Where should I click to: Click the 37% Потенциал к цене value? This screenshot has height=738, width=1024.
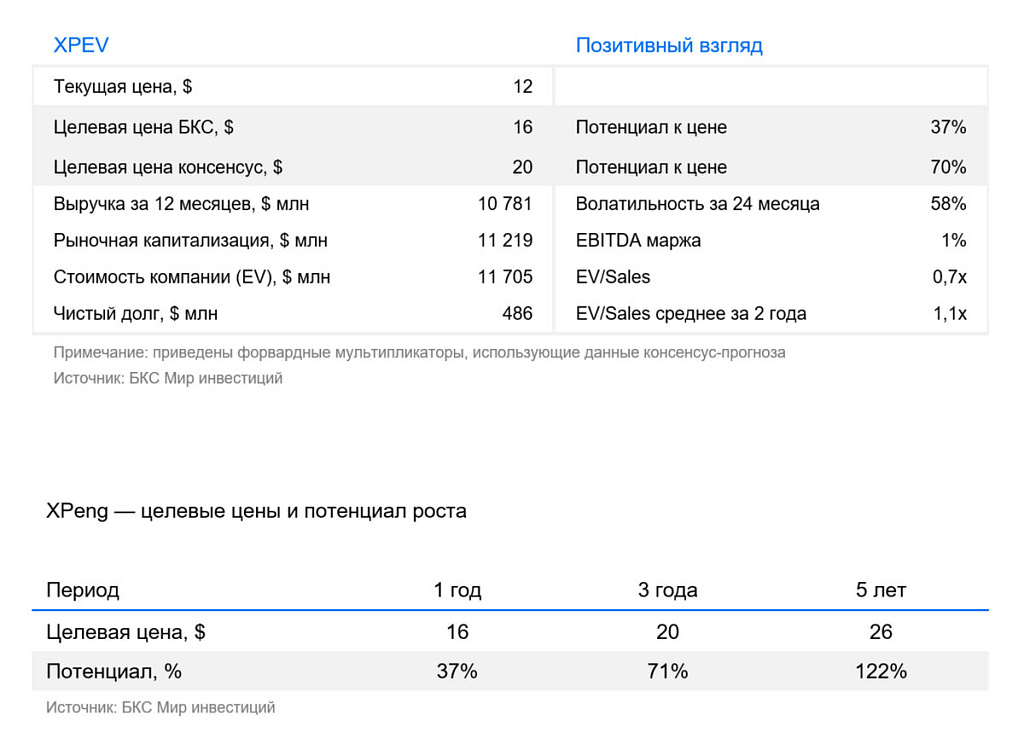tap(948, 127)
